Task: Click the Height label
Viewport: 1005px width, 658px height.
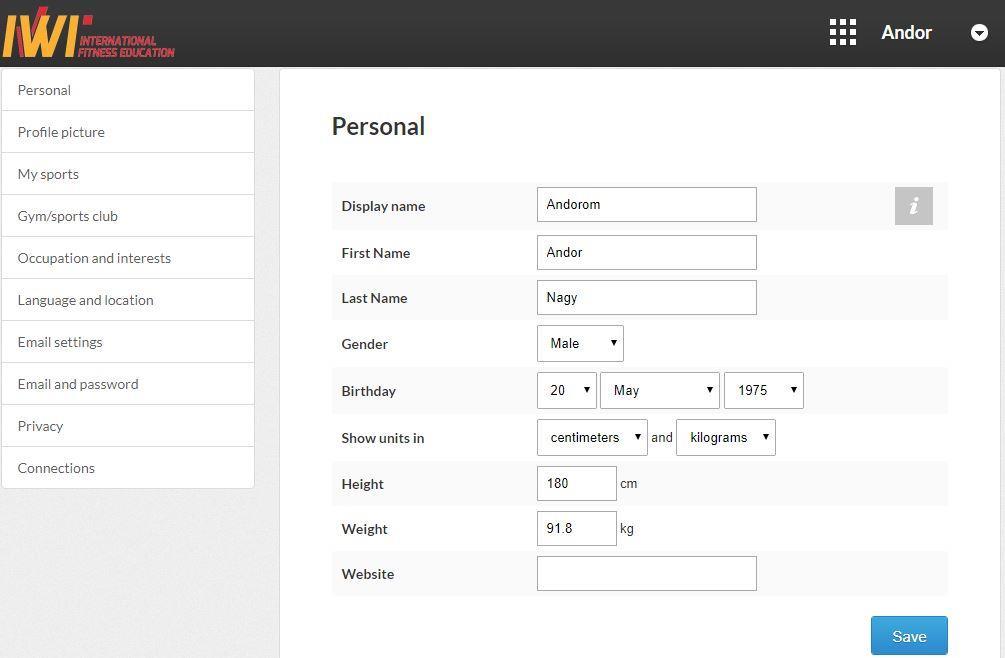Action: point(362,484)
